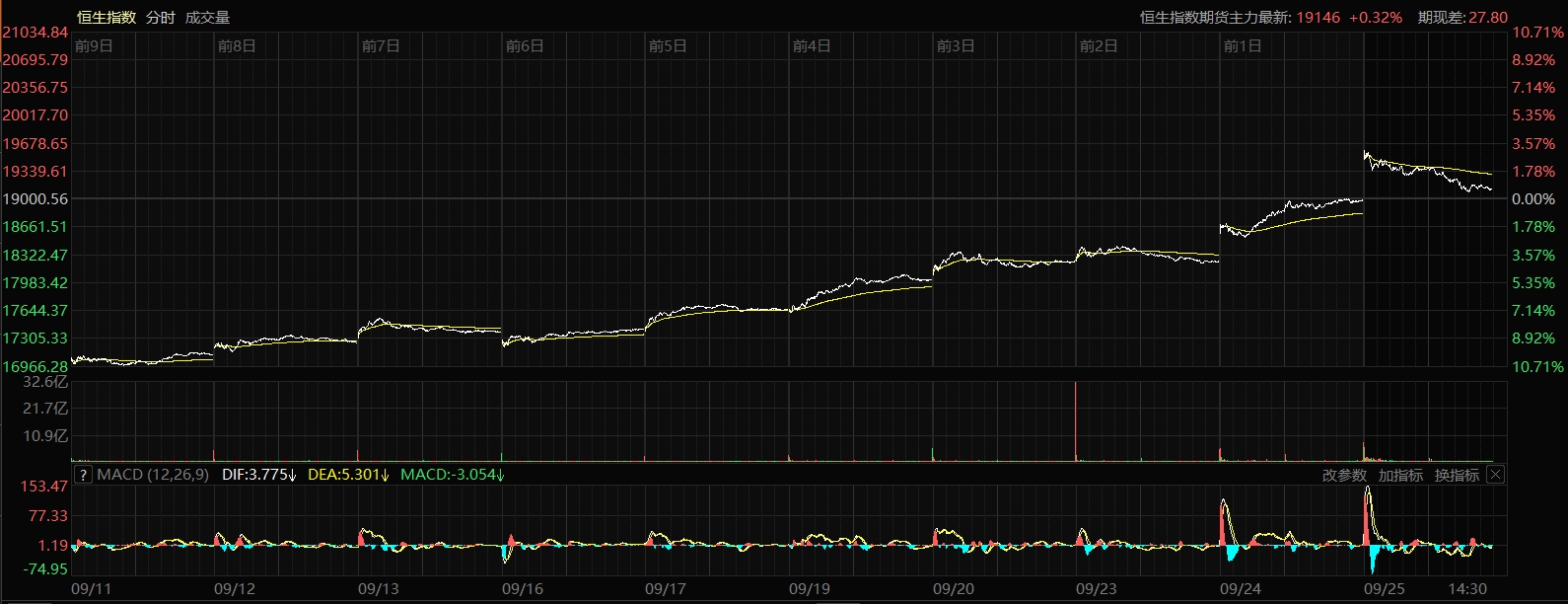
Task: Click the 前9日 day marker
Action: coord(94,45)
